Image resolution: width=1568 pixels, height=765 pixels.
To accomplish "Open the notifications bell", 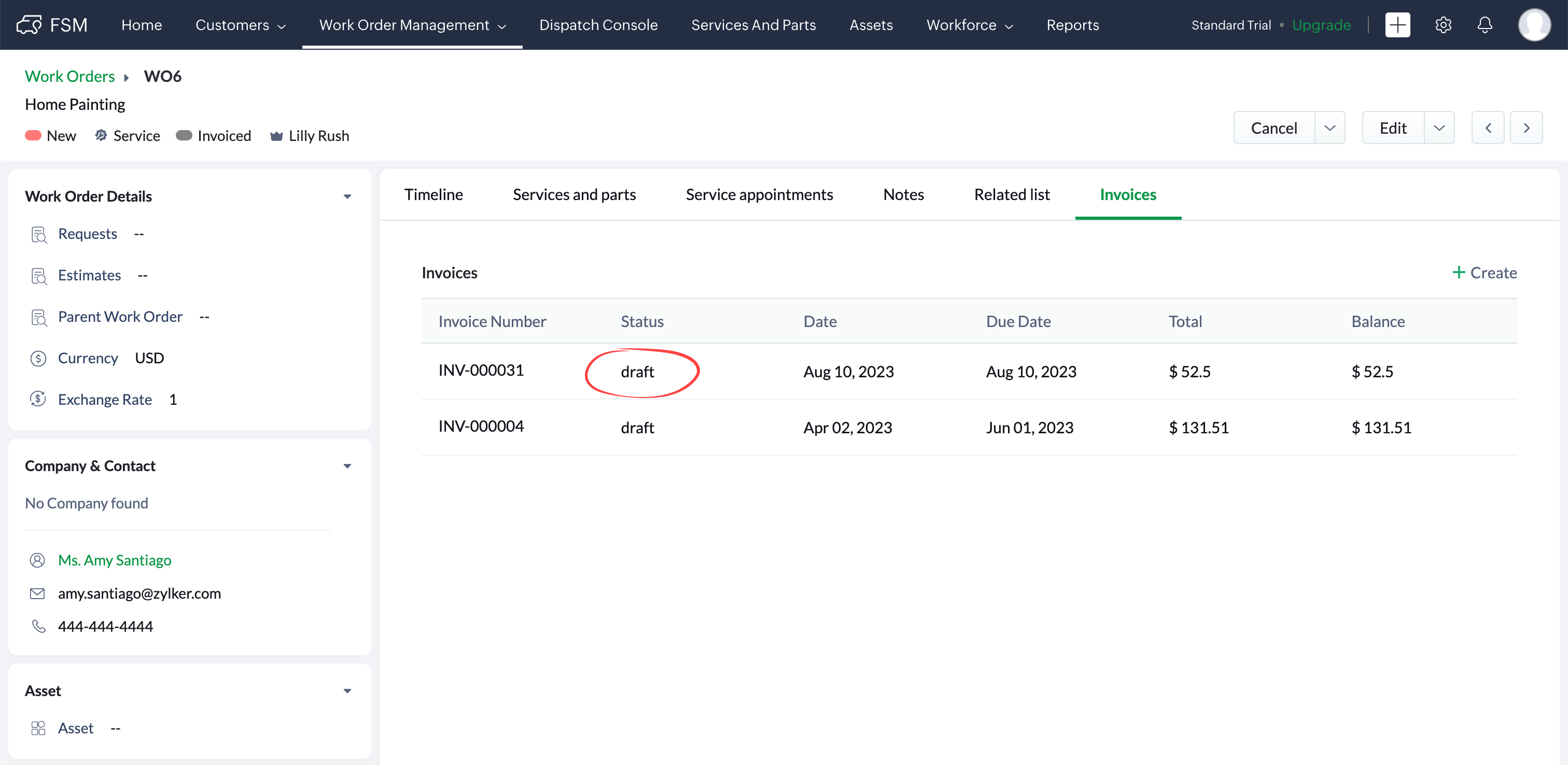I will coord(1485,25).
